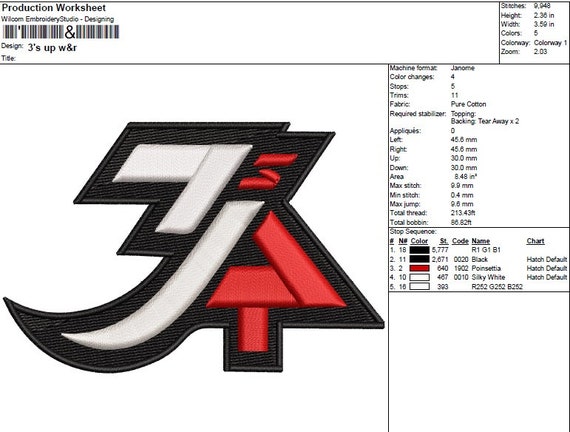Select the stitch count 640 in row 3
Viewport: 570px width, 432px height.
tap(443, 268)
